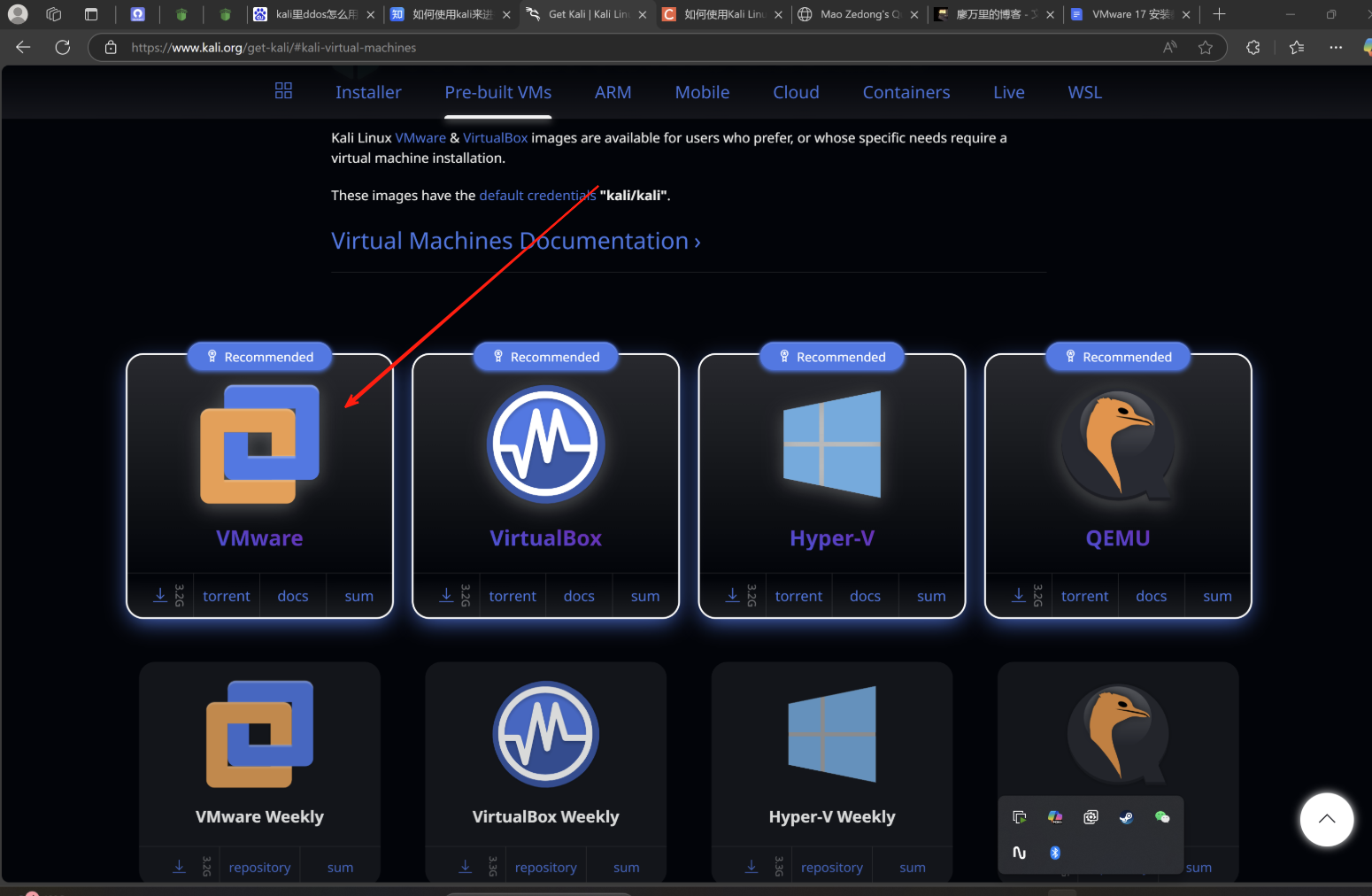Screen dimensions: 1372x896
Task: Open torrent for QEMU image
Action: coord(1085,597)
